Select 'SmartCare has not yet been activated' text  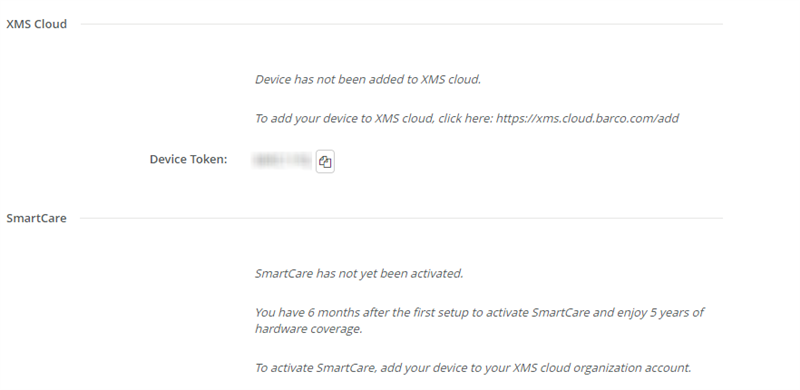pyautogui.click(x=359, y=274)
